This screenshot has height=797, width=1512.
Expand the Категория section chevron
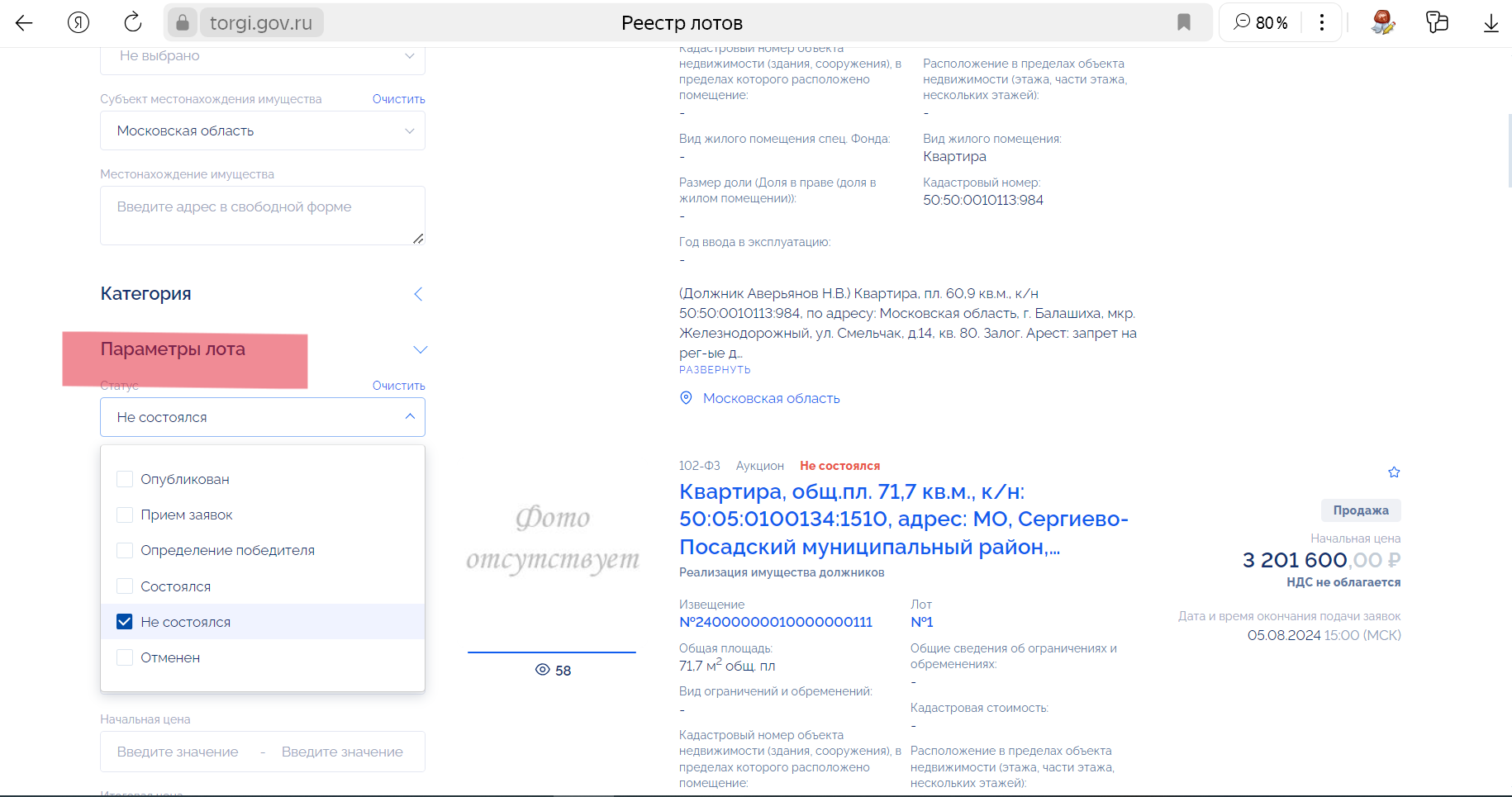418,294
